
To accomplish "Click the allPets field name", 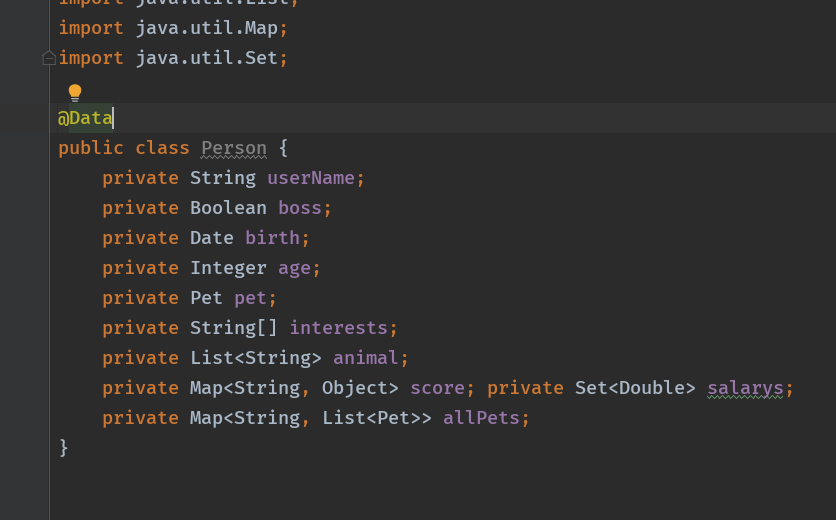I will coord(481,418).
